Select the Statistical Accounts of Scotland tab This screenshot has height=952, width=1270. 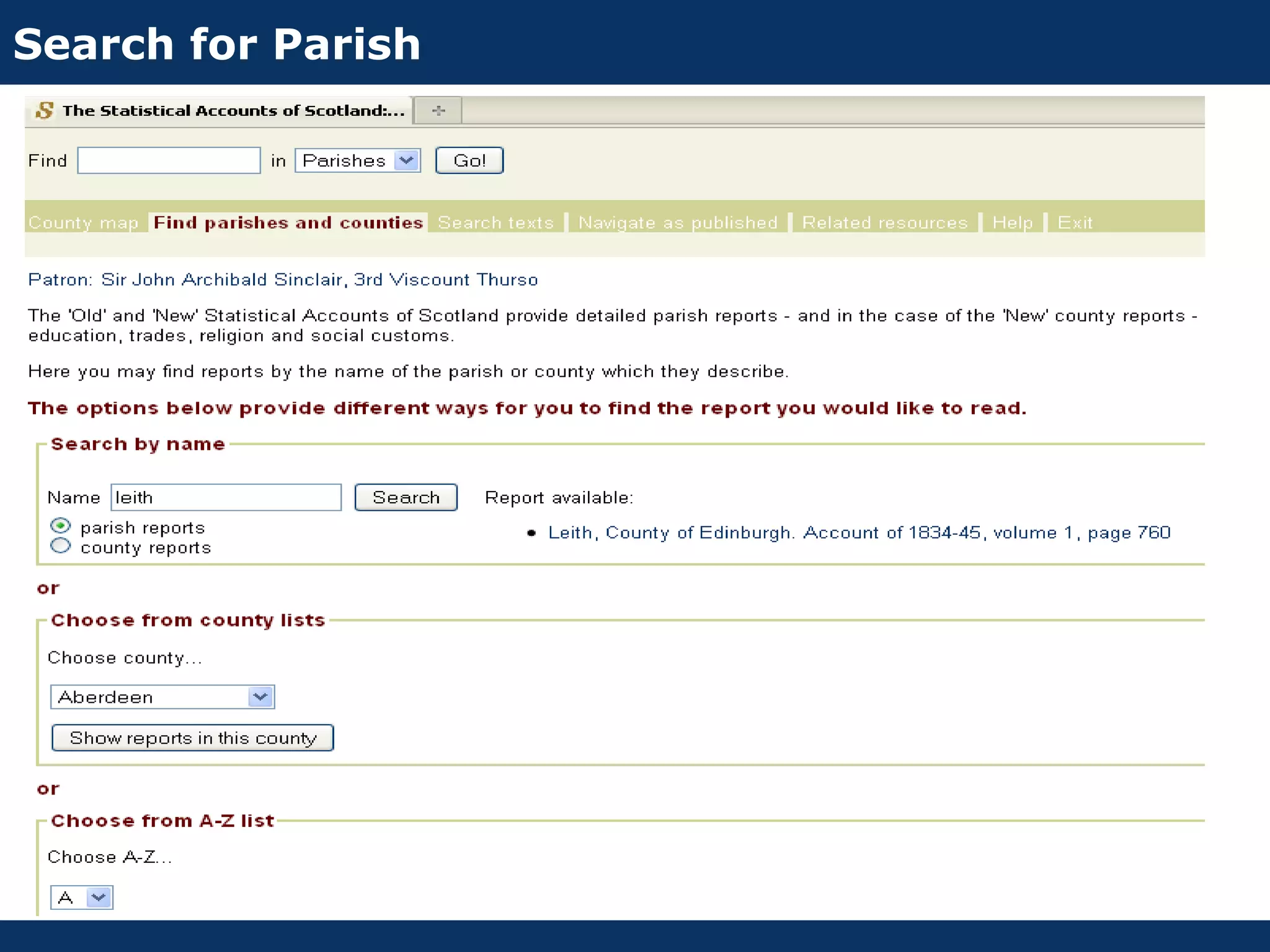[x=219, y=111]
